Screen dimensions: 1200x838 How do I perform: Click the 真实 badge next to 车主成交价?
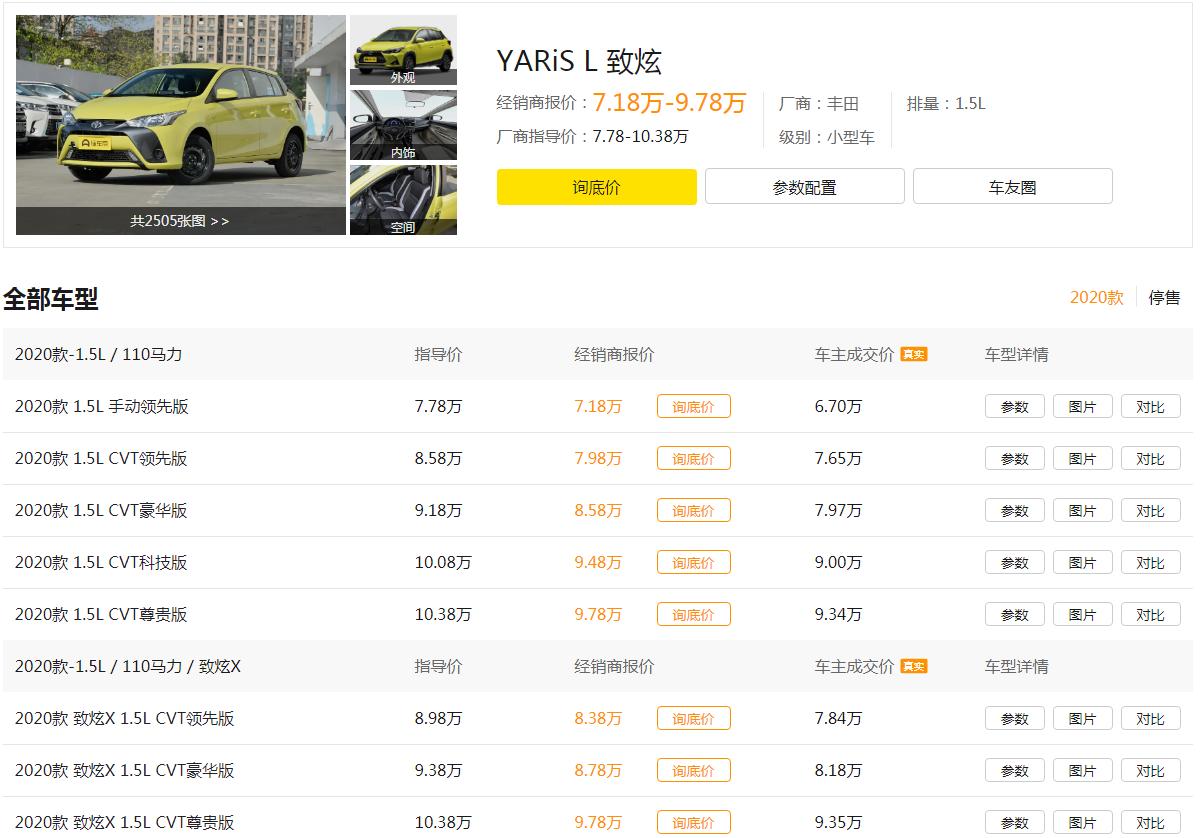point(912,353)
